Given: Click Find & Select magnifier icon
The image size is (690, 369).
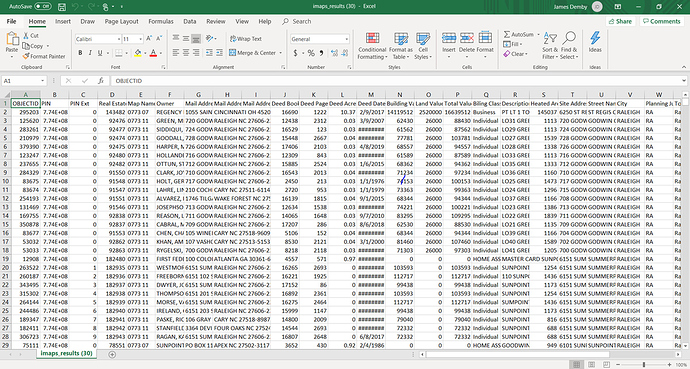Looking at the screenshot, I should click(569, 38).
